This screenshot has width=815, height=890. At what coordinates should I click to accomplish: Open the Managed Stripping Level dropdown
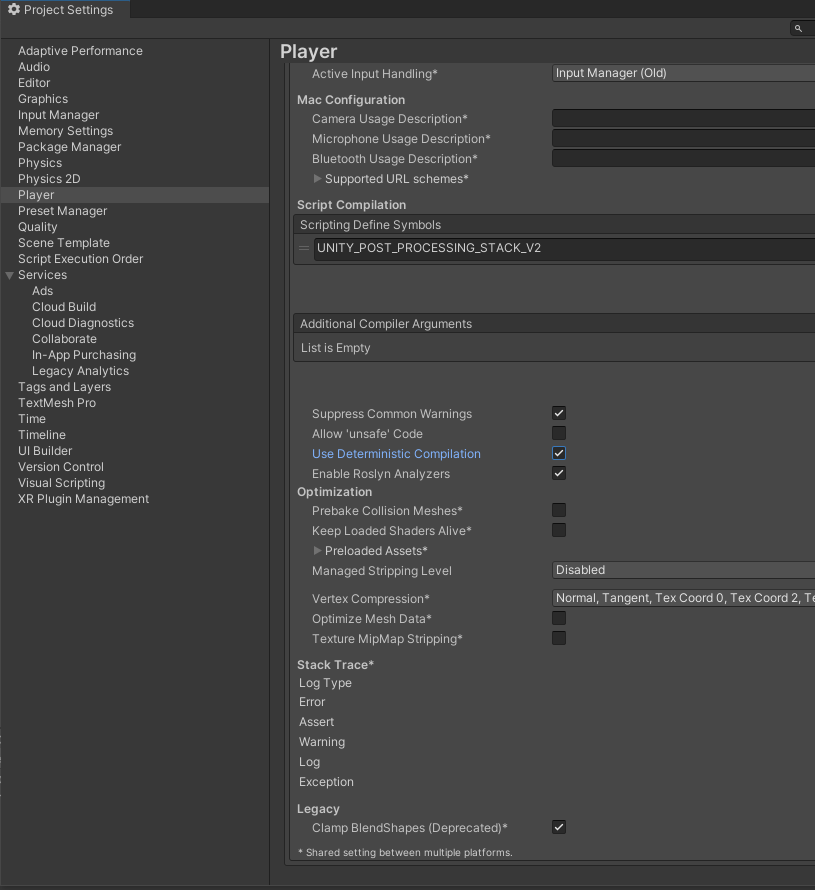point(683,569)
